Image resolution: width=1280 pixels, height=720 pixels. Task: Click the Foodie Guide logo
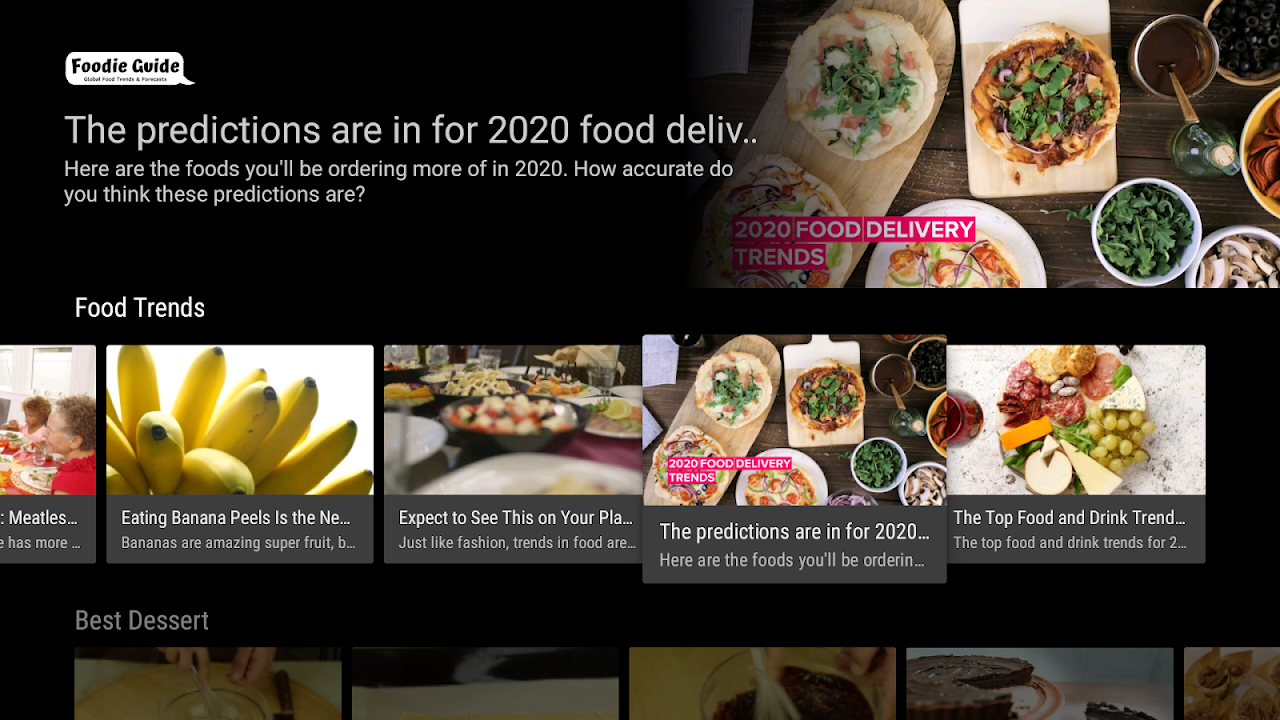coord(130,68)
